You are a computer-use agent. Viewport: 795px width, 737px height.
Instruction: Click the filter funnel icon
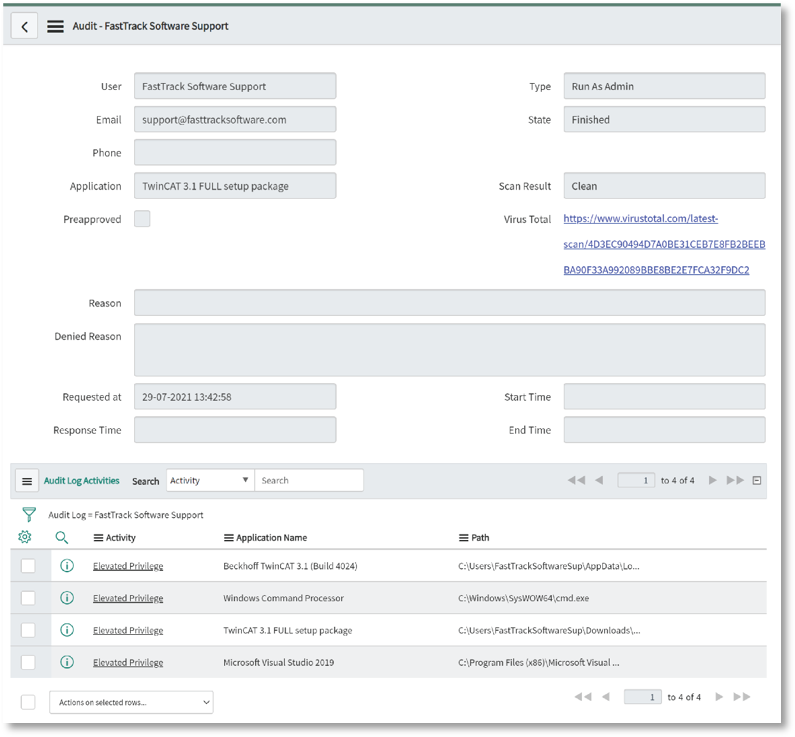click(29, 514)
